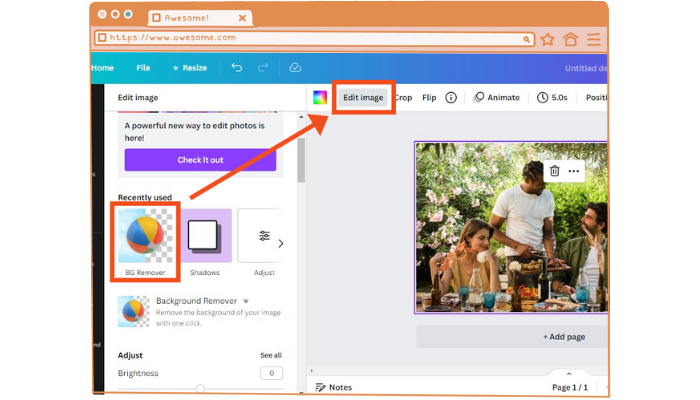Click the side panel vertical scrollbar thumb
The width and height of the screenshot is (700, 400).
pyautogui.click(x=301, y=160)
